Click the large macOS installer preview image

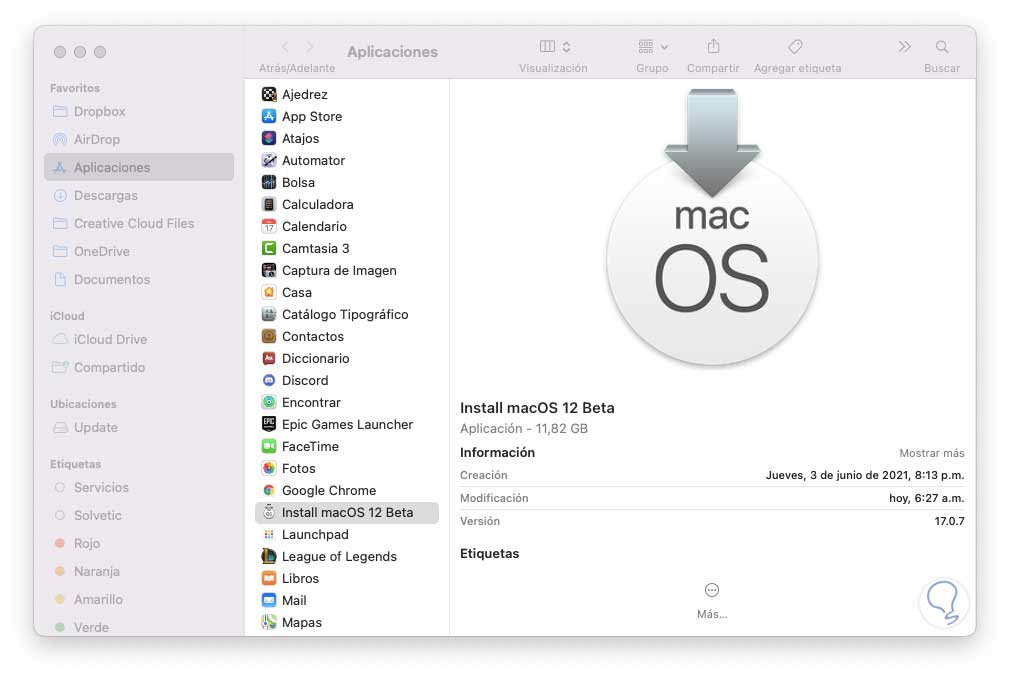pos(712,229)
